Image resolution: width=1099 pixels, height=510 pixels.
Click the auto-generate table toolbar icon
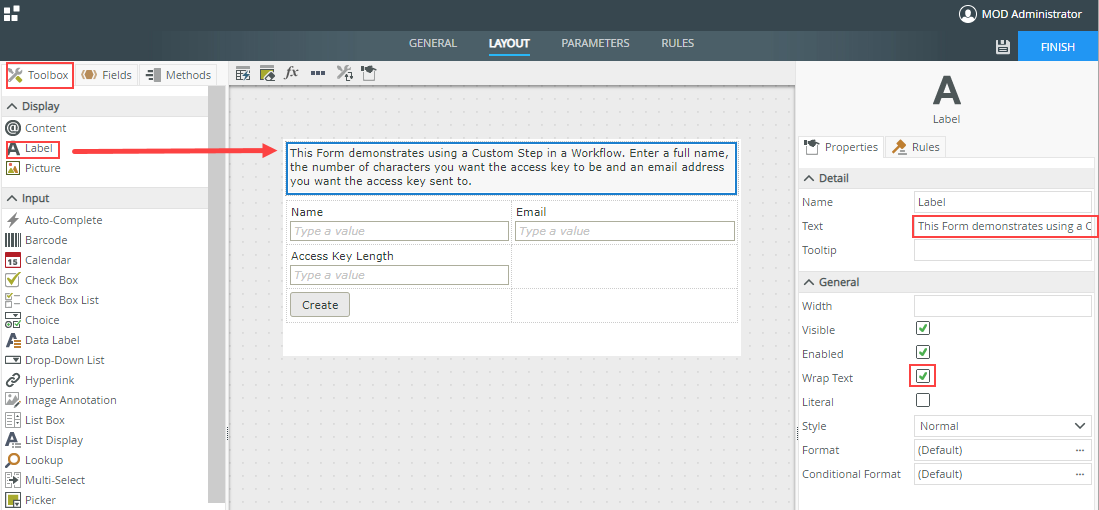pos(243,73)
